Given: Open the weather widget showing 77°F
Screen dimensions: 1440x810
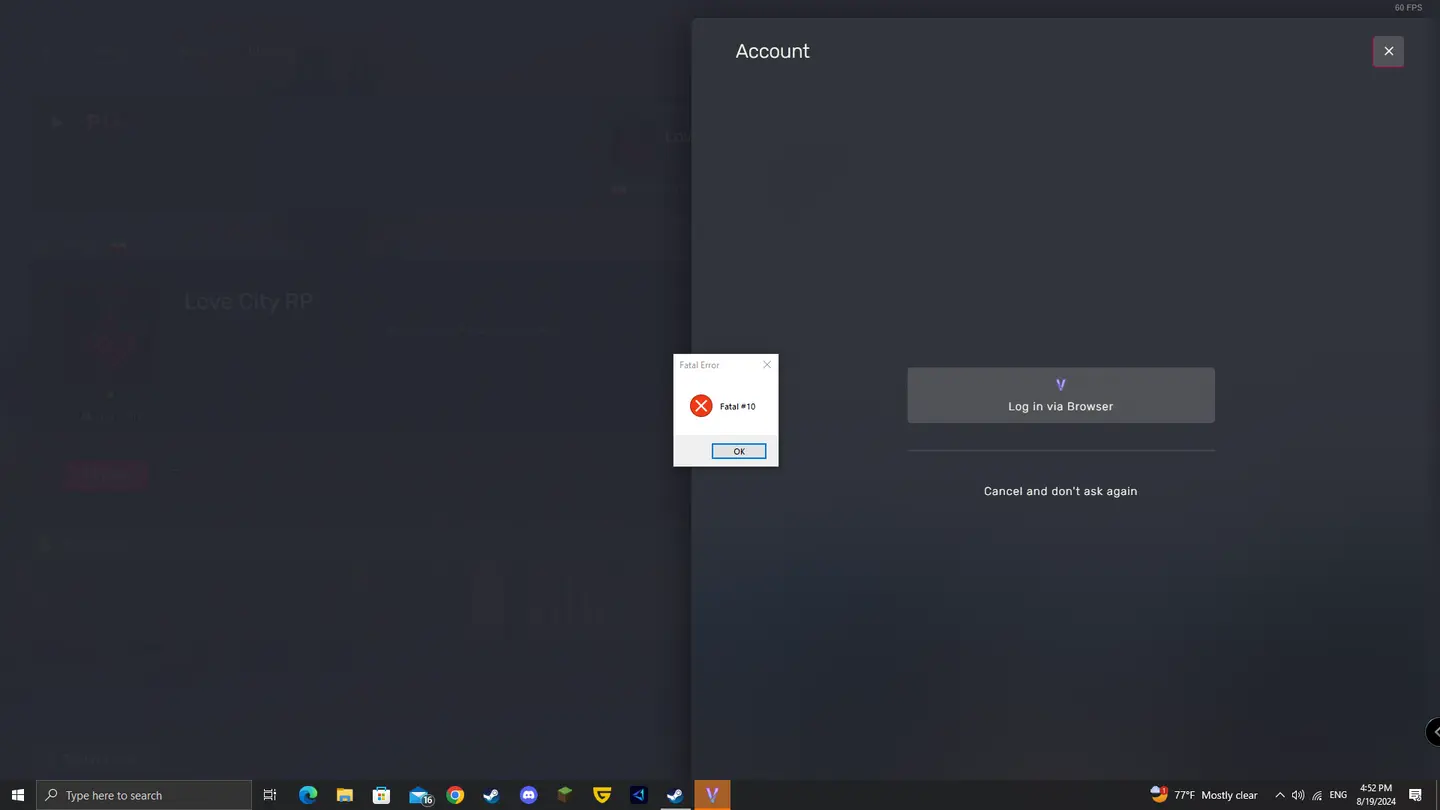Looking at the screenshot, I should pos(1205,795).
